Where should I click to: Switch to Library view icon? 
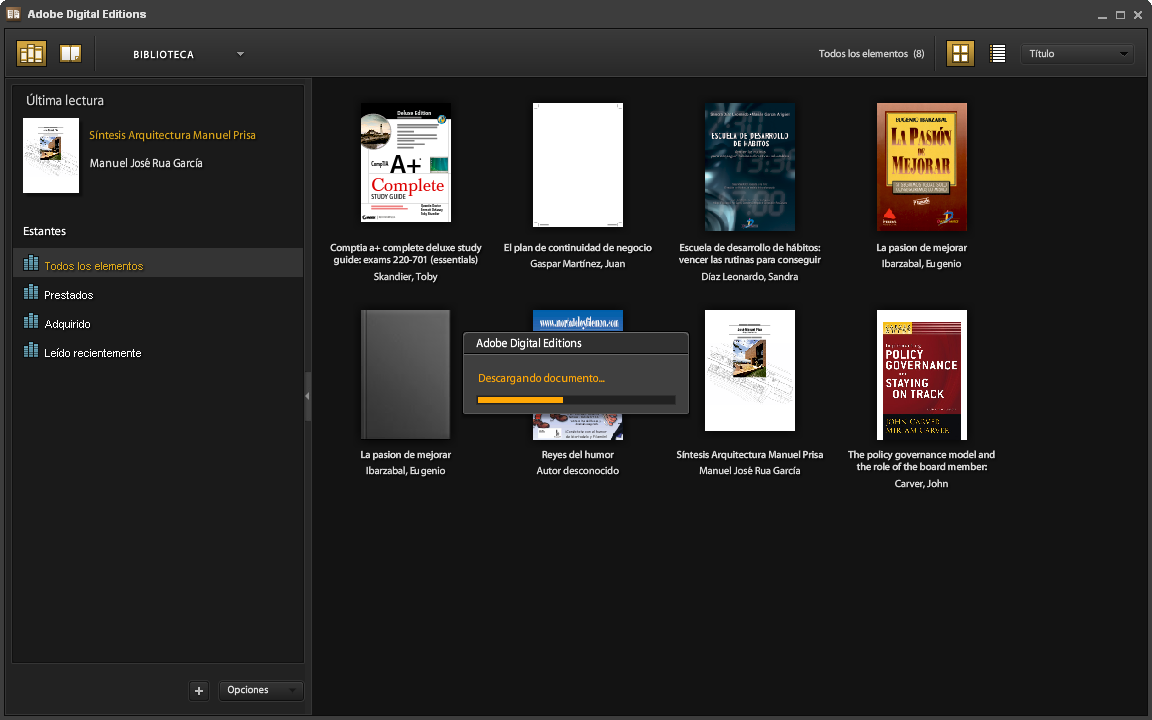tap(32, 53)
